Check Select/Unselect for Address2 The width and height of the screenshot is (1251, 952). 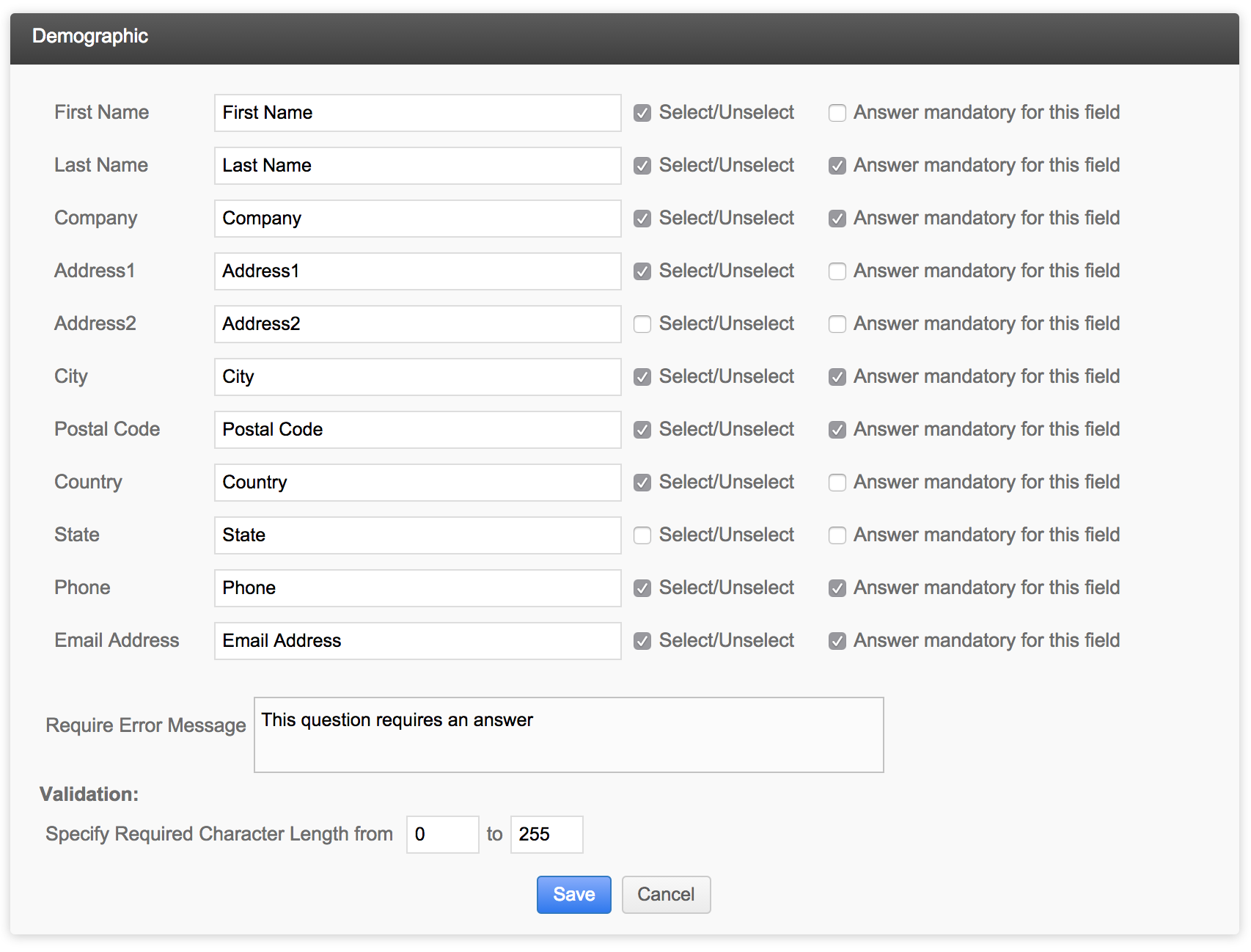(x=642, y=324)
